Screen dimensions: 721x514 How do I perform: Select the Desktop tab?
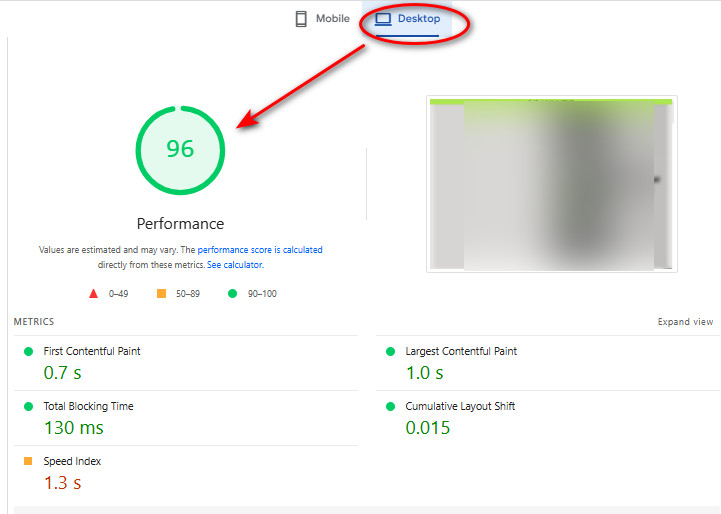click(x=407, y=19)
